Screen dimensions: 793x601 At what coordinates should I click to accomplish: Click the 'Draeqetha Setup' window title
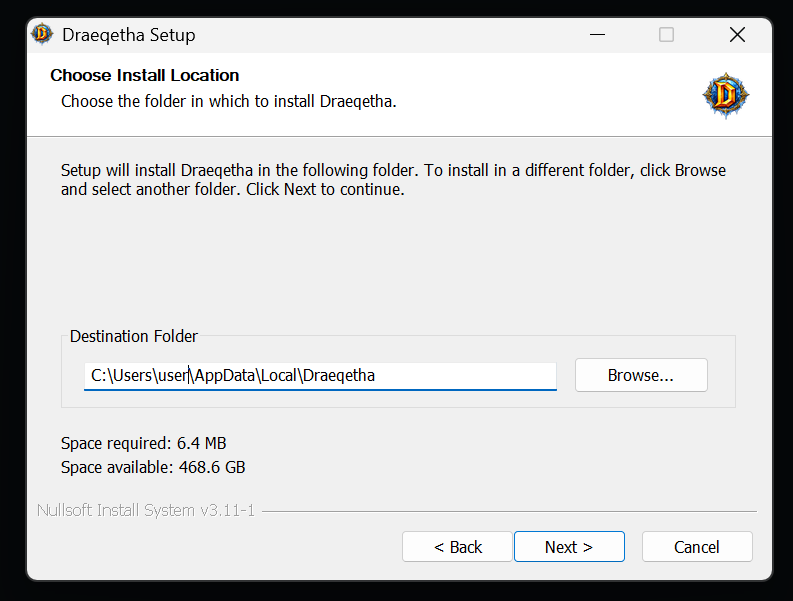[128, 35]
